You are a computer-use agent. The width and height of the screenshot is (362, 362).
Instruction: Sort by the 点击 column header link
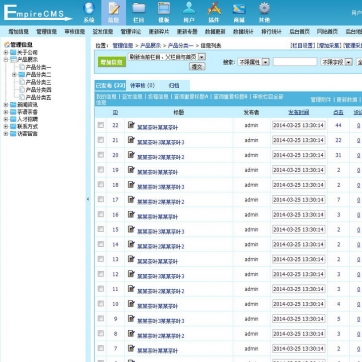[338, 112]
